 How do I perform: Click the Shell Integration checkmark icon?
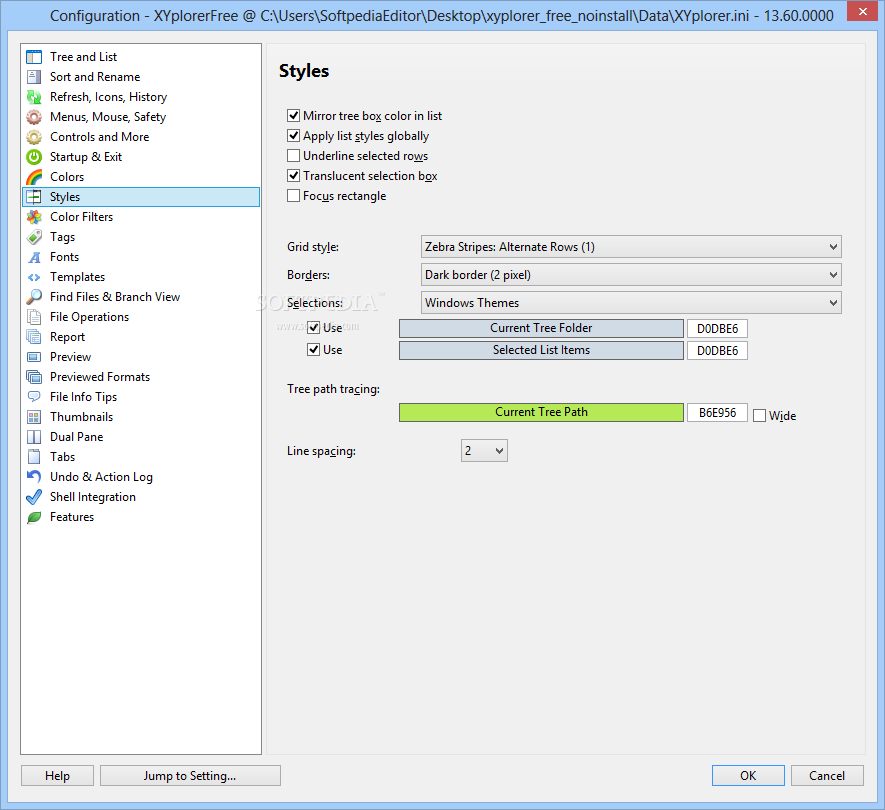pos(34,497)
